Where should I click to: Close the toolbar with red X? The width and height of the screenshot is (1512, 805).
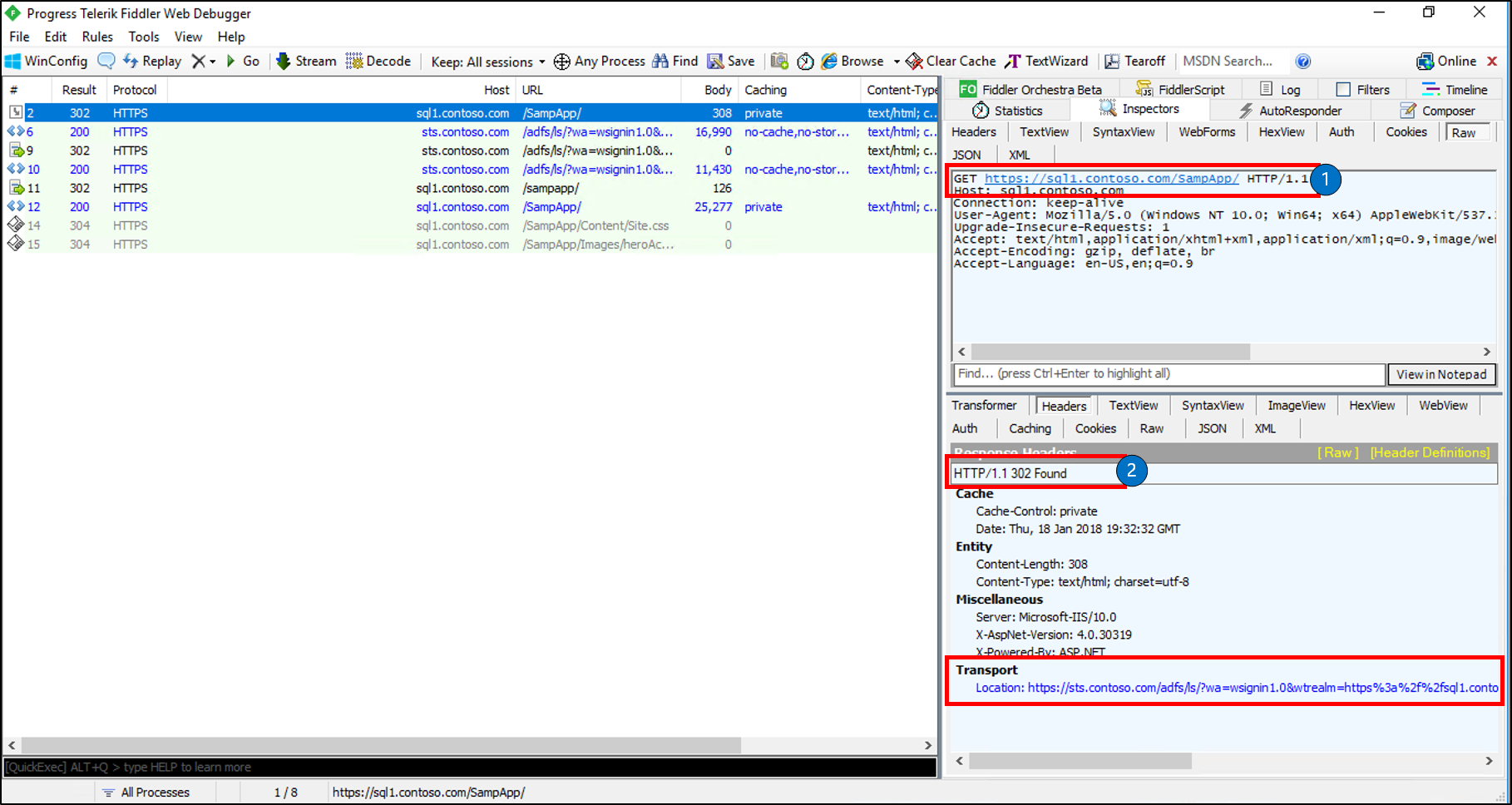point(1492,61)
